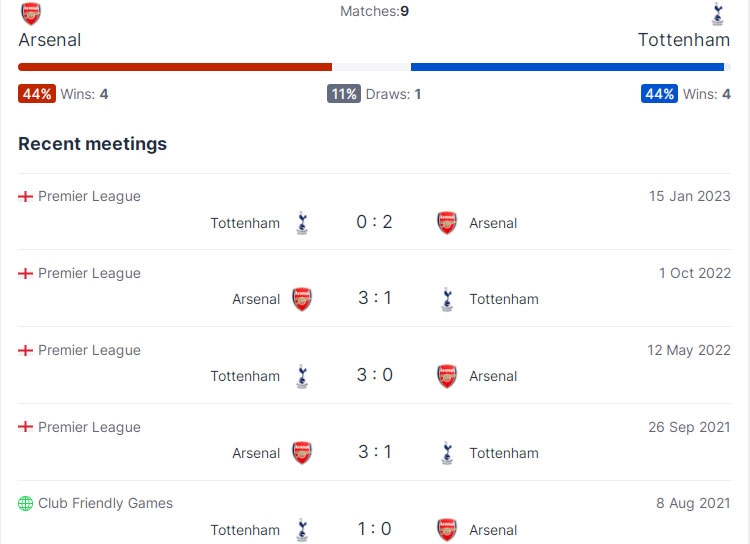The height and width of the screenshot is (544, 750).
Task: Click Arsenal crest in 1 Oct 2022 match
Action: [x=302, y=299]
